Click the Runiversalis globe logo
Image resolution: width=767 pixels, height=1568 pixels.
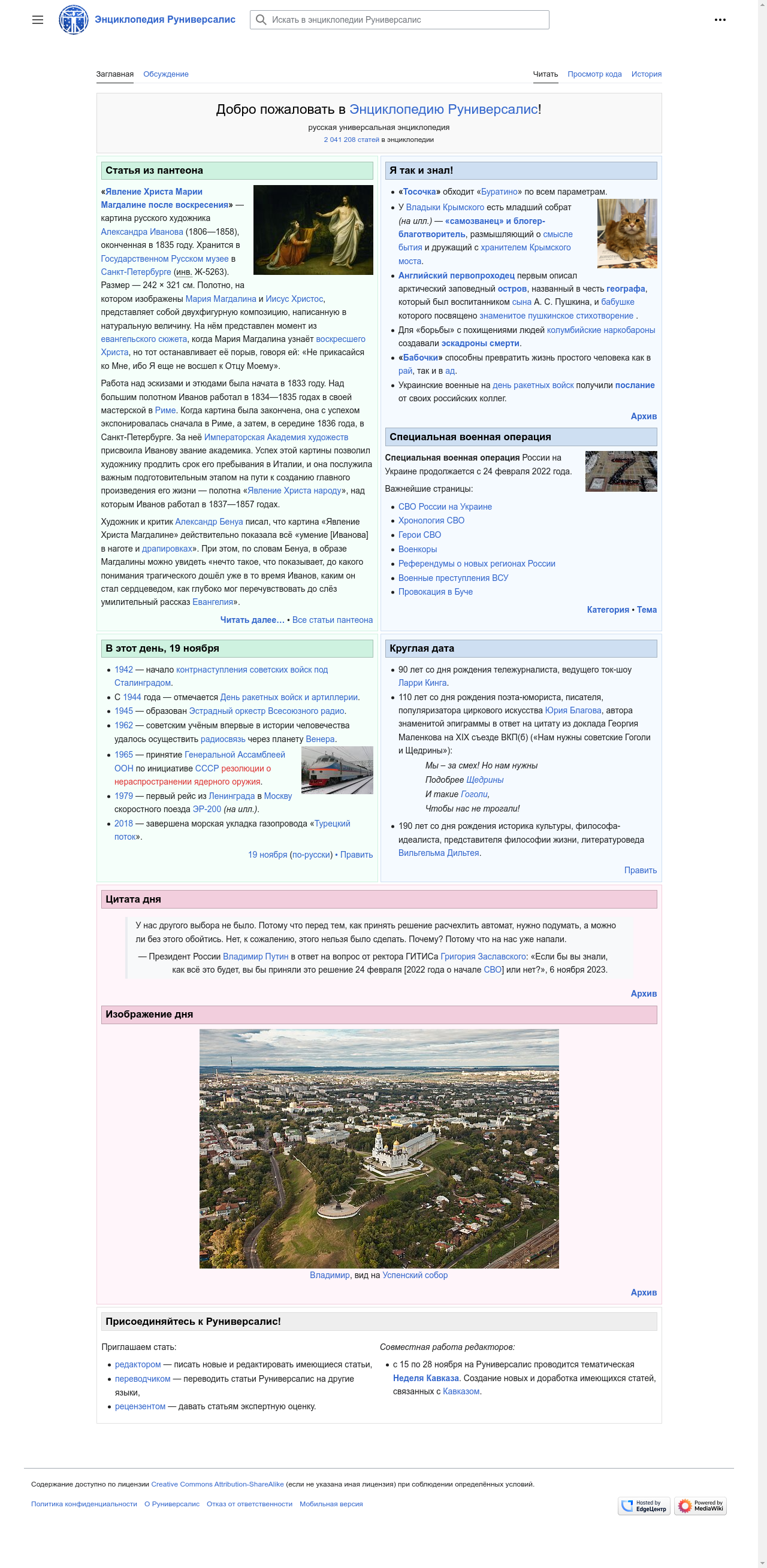73,20
